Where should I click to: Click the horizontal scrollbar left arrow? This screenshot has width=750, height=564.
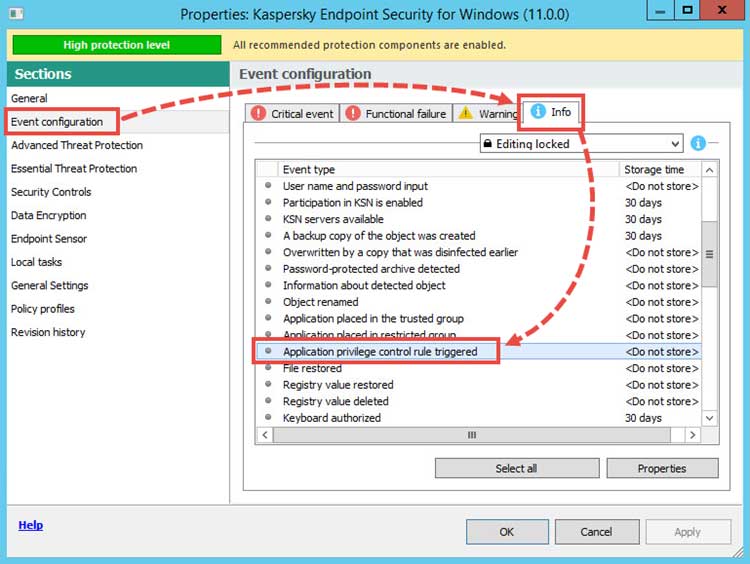pos(265,435)
